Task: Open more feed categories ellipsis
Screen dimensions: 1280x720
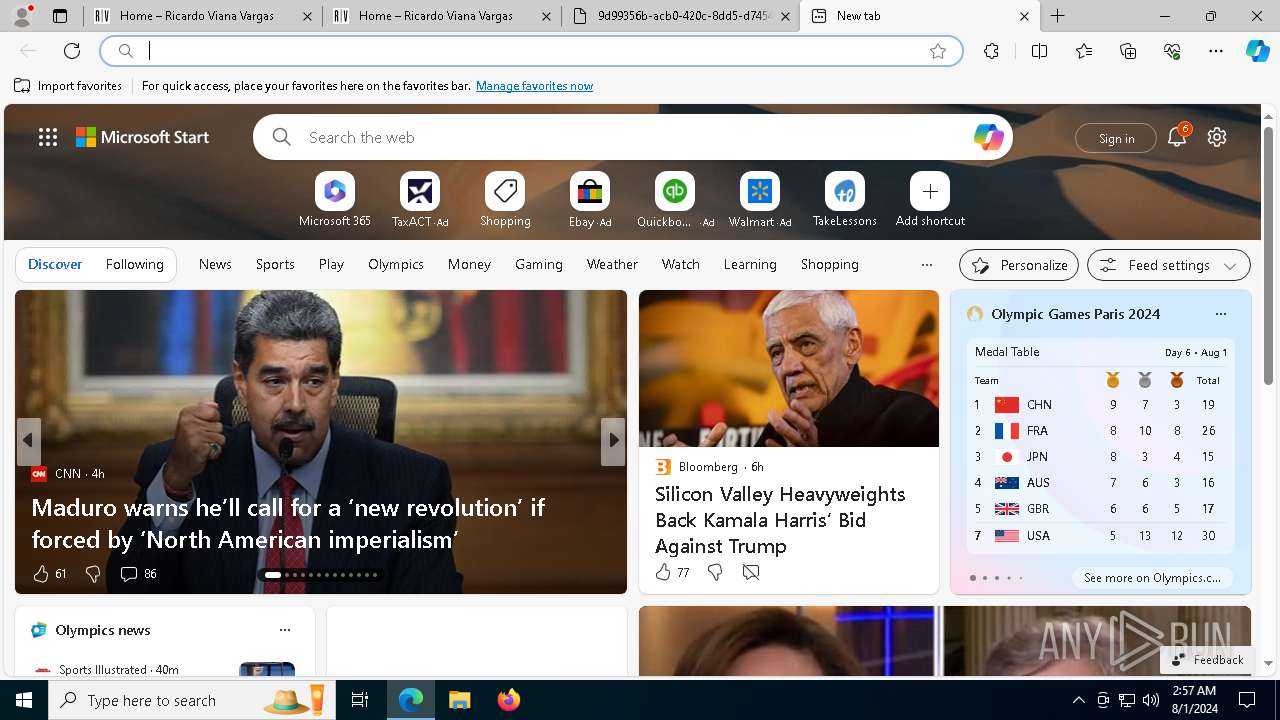Action: (927, 265)
